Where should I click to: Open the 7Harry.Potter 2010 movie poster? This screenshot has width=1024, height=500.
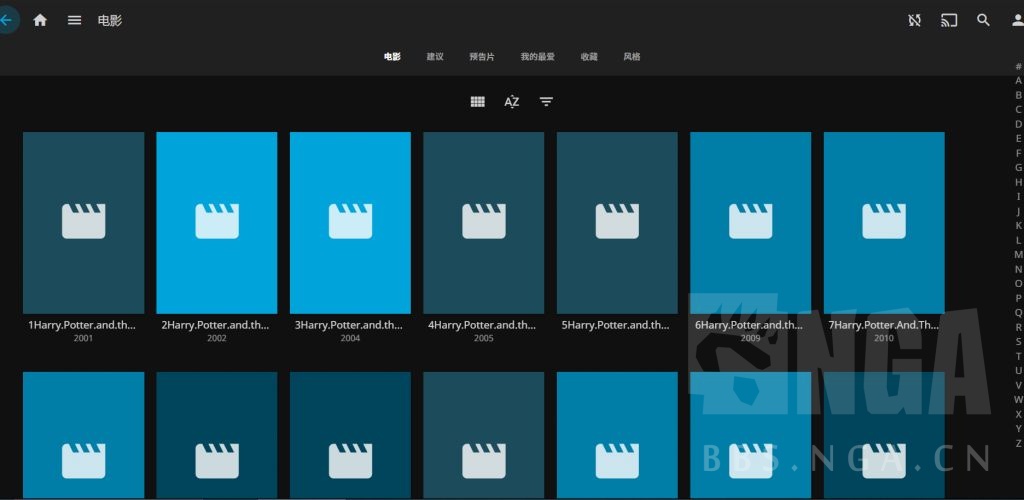(x=884, y=223)
